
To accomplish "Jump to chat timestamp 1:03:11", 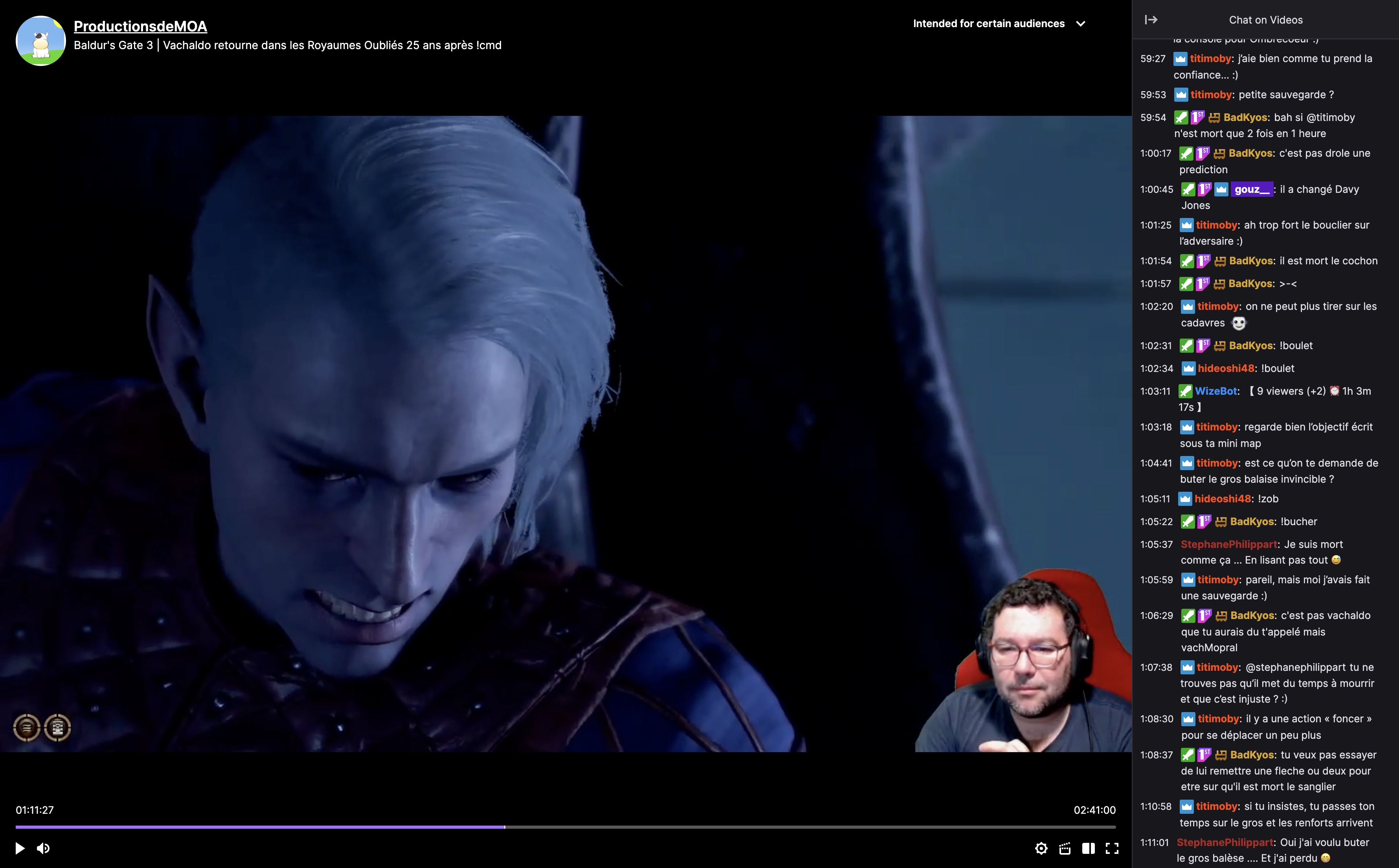I will point(1155,391).
